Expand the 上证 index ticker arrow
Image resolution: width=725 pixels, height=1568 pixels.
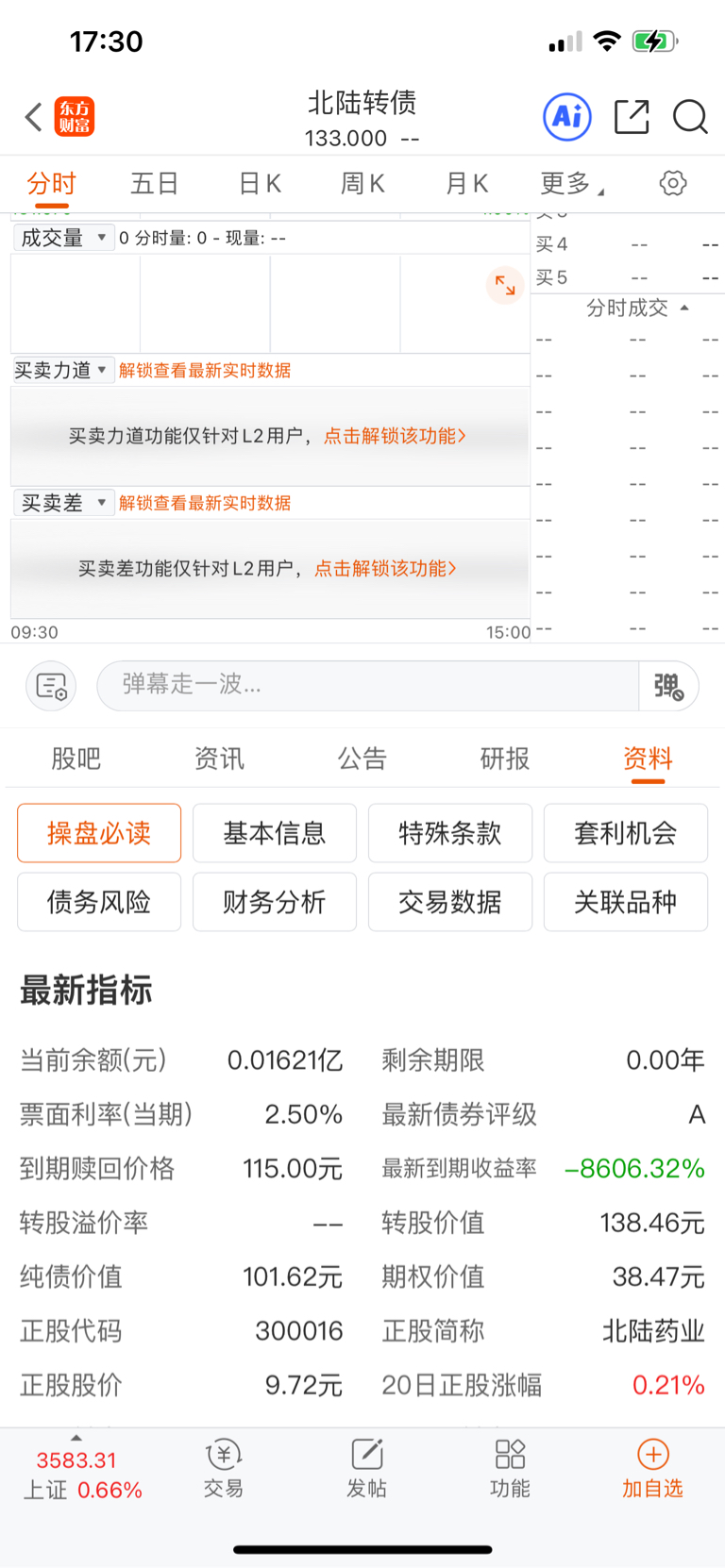point(76,1438)
